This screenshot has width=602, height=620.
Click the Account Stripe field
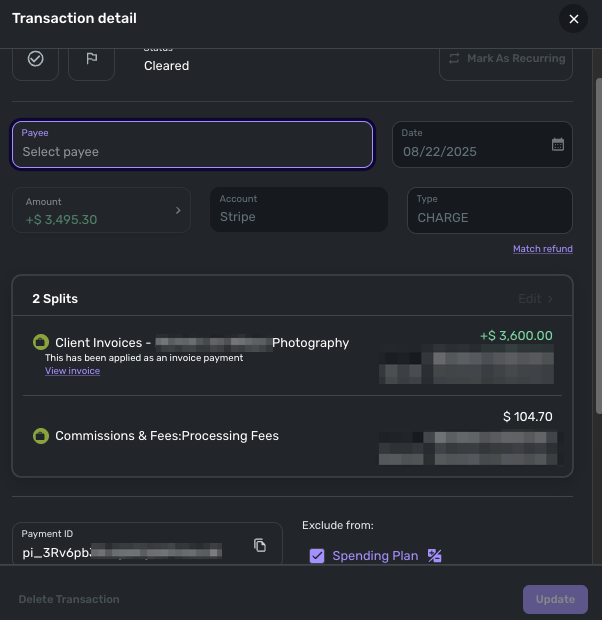(298, 210)
